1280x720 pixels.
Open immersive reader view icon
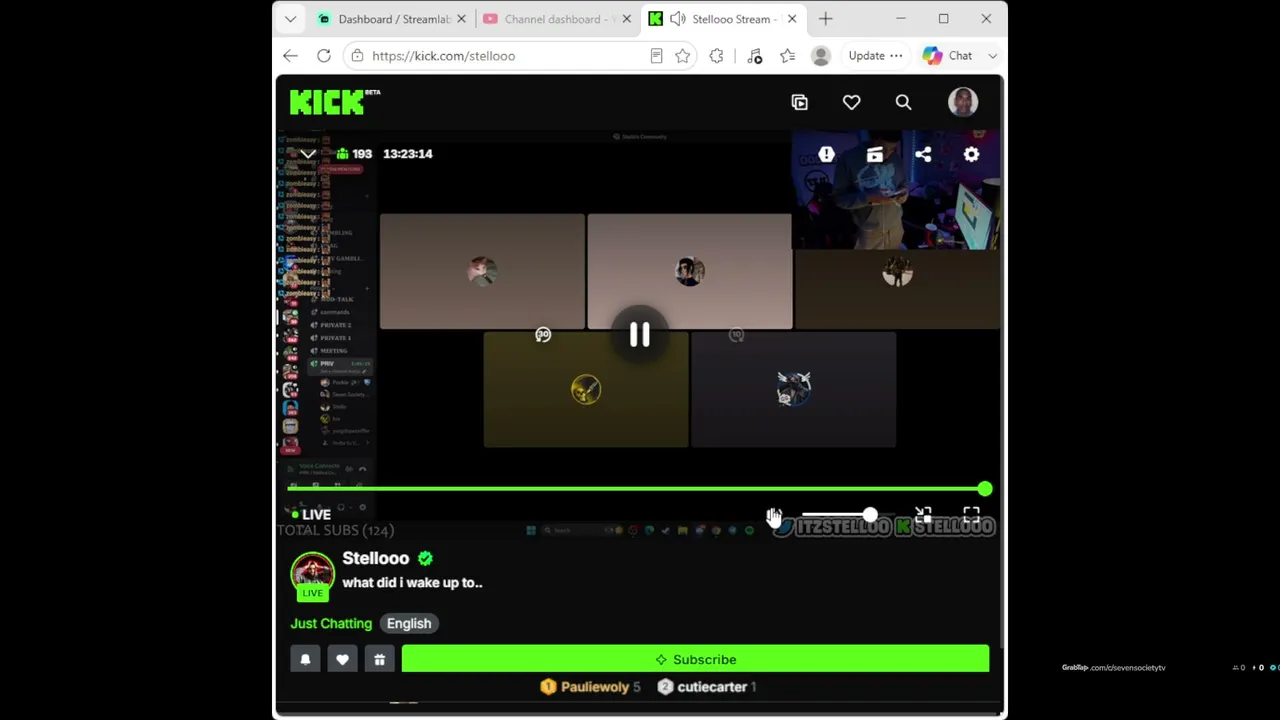click(x=656, y=56)
